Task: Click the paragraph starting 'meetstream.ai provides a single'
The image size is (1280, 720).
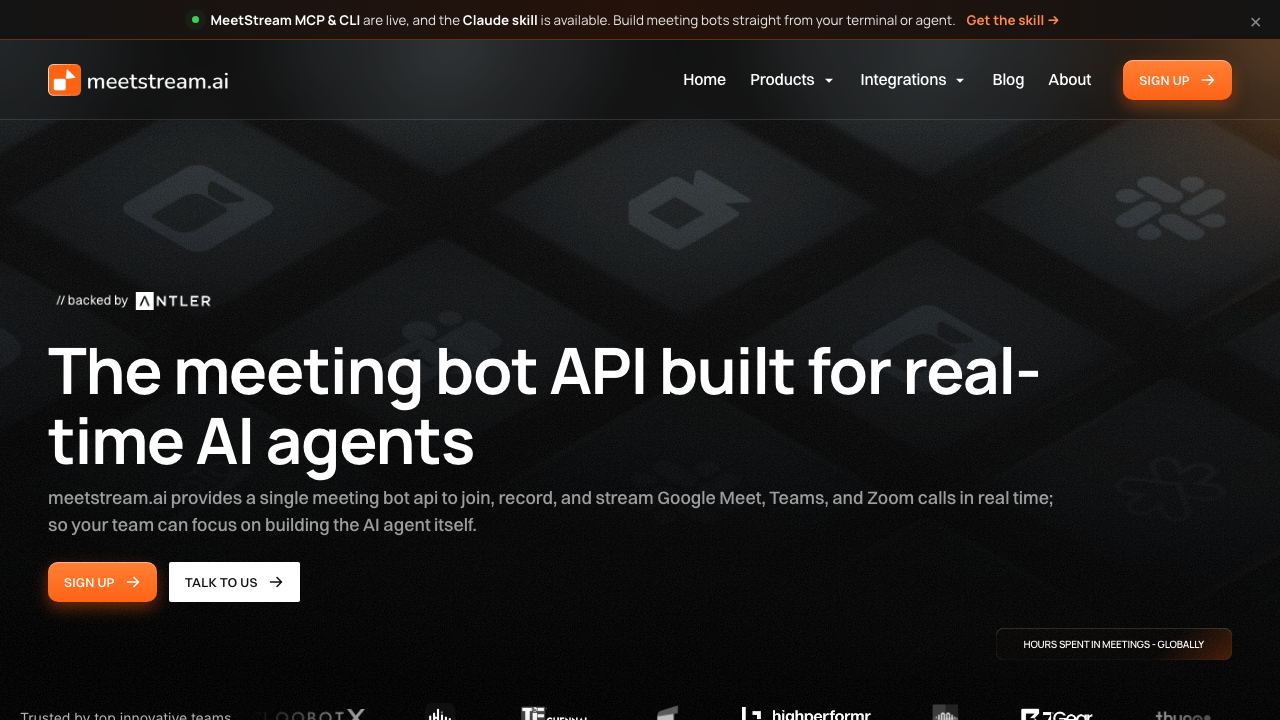Action: [551, 511]
